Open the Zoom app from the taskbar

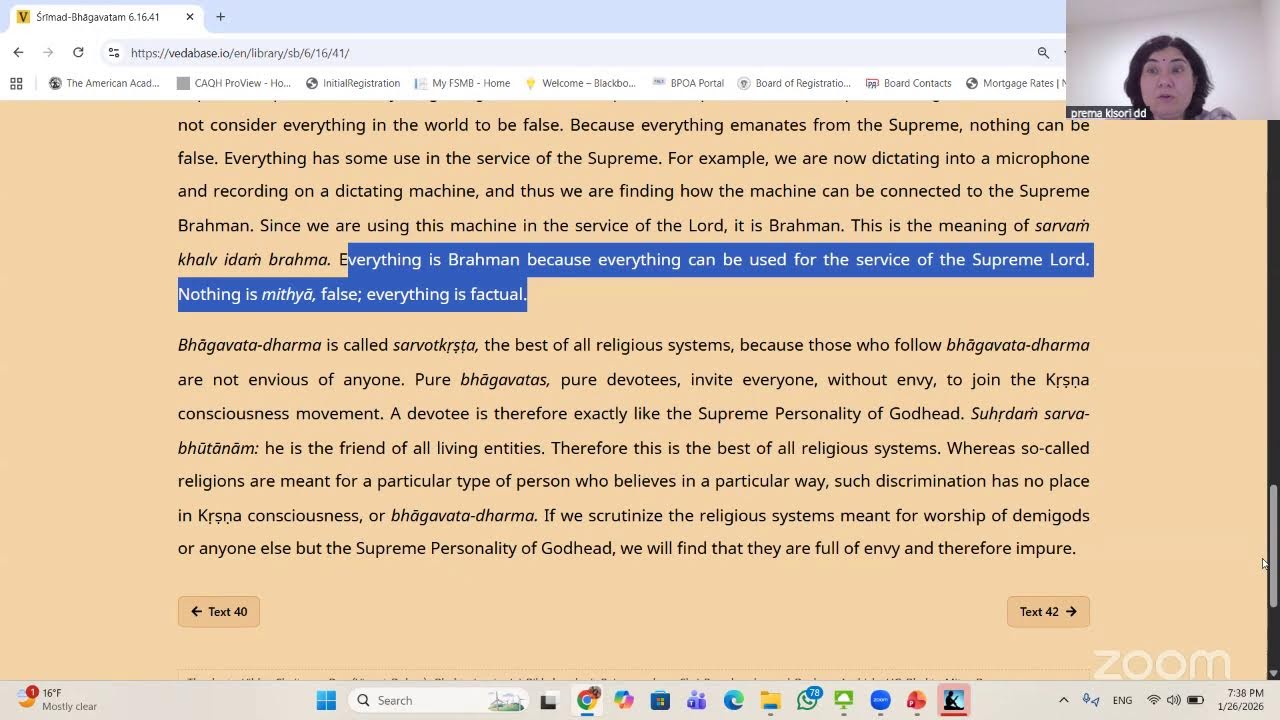(x=880, y=700)
